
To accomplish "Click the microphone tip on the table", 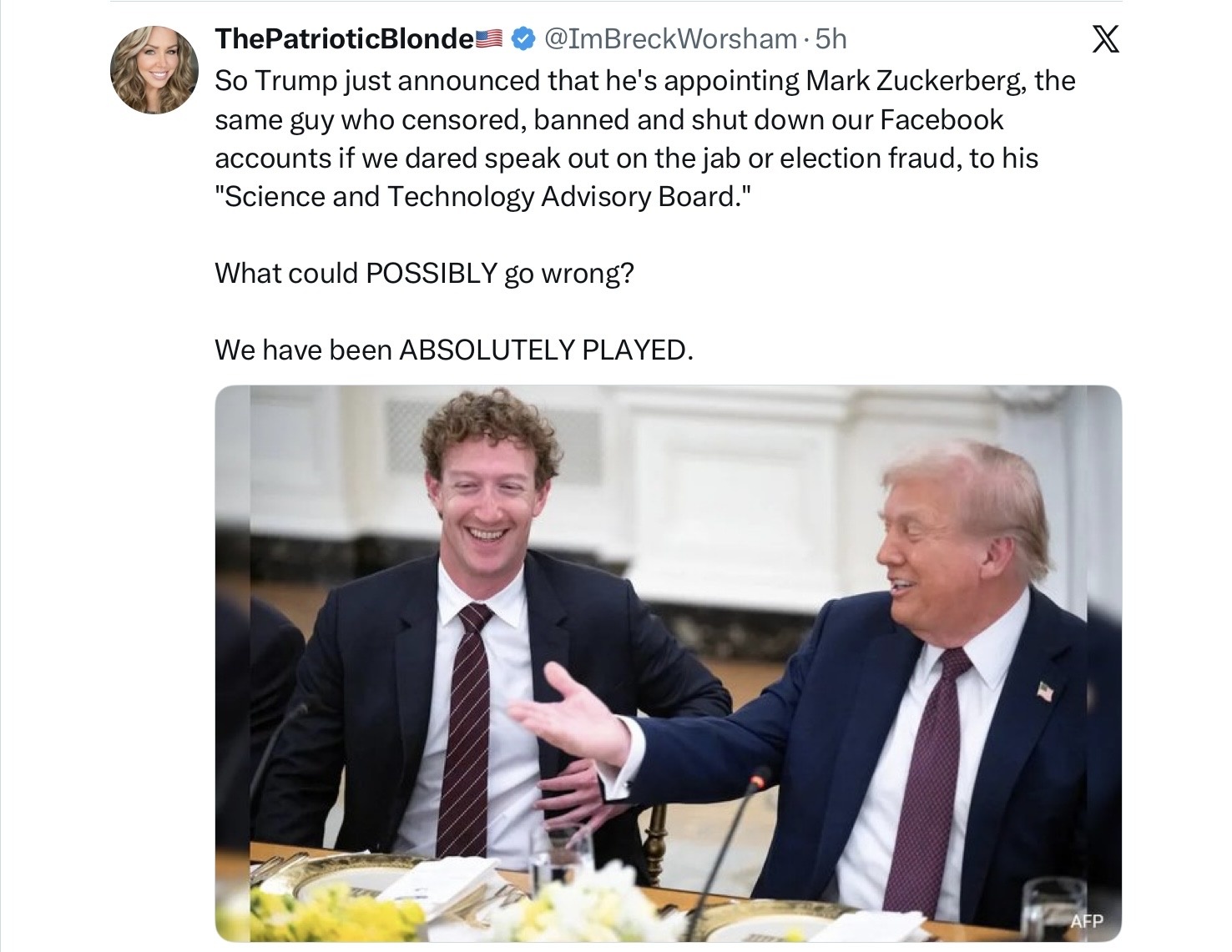I will (x=757, y=781).
